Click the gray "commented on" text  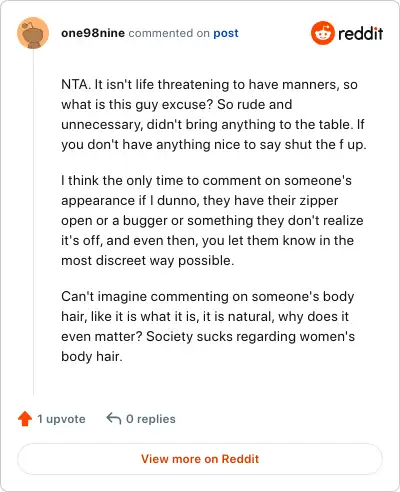click(x=169, y=33)
